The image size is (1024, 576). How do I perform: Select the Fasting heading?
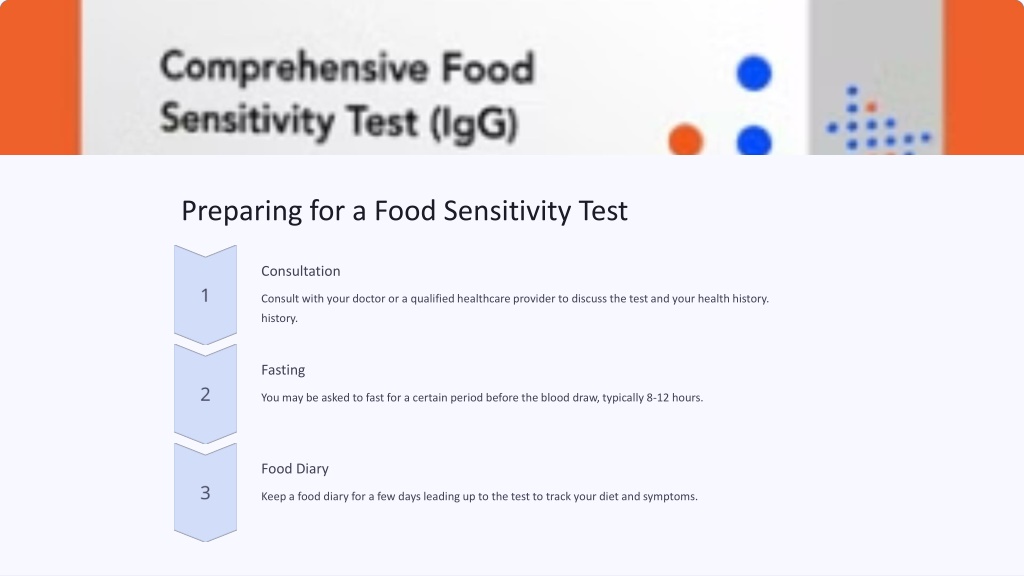click(283, 370)
